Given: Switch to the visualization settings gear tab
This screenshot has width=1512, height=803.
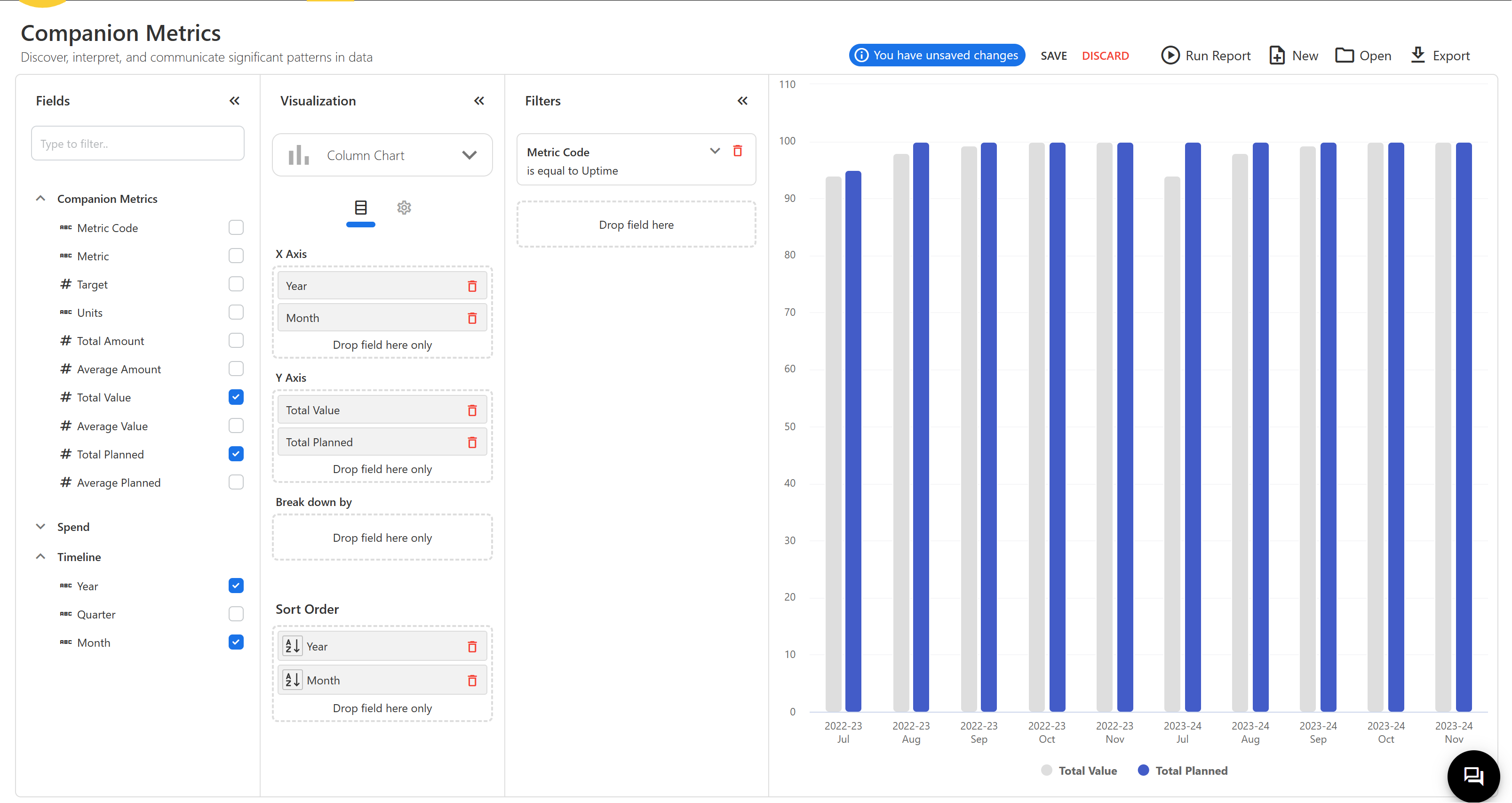Looking at the screenshot, I should pos(404,208).
